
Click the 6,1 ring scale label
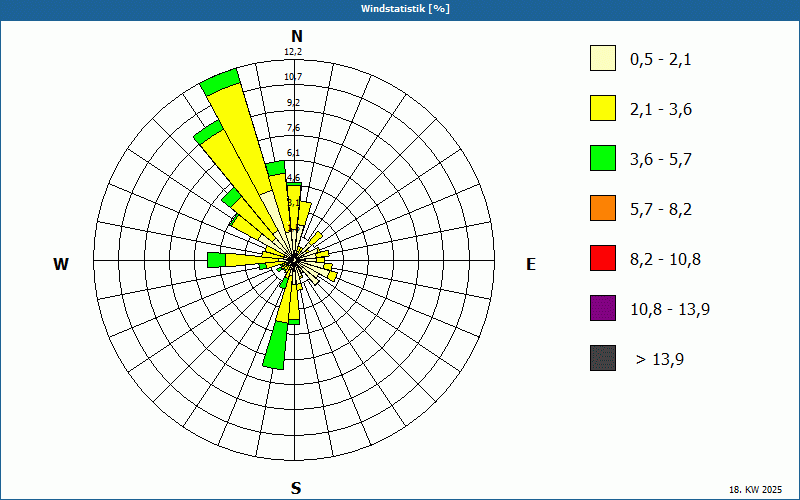[293, 153]
